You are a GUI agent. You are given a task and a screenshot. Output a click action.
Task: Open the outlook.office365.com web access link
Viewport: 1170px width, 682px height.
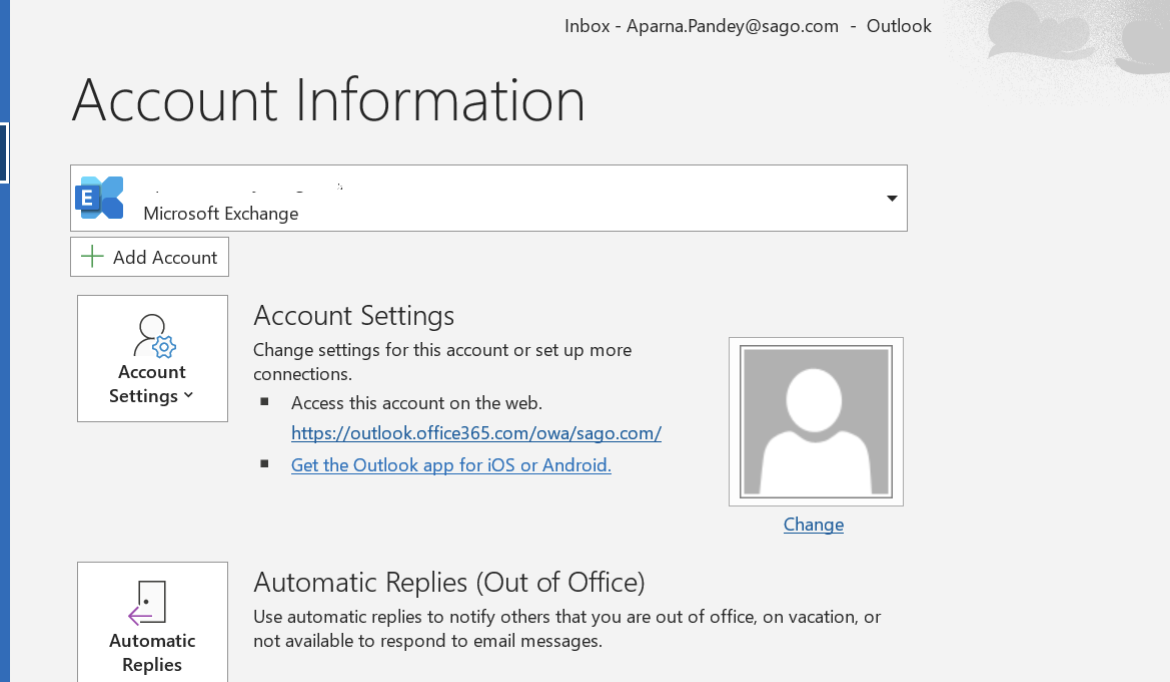click(476, 433)
